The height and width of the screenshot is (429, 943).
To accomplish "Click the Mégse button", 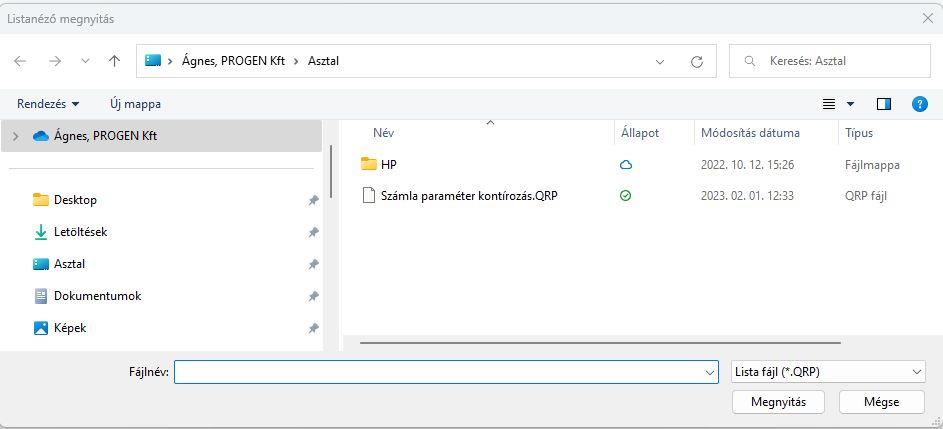I will point(882,401).
